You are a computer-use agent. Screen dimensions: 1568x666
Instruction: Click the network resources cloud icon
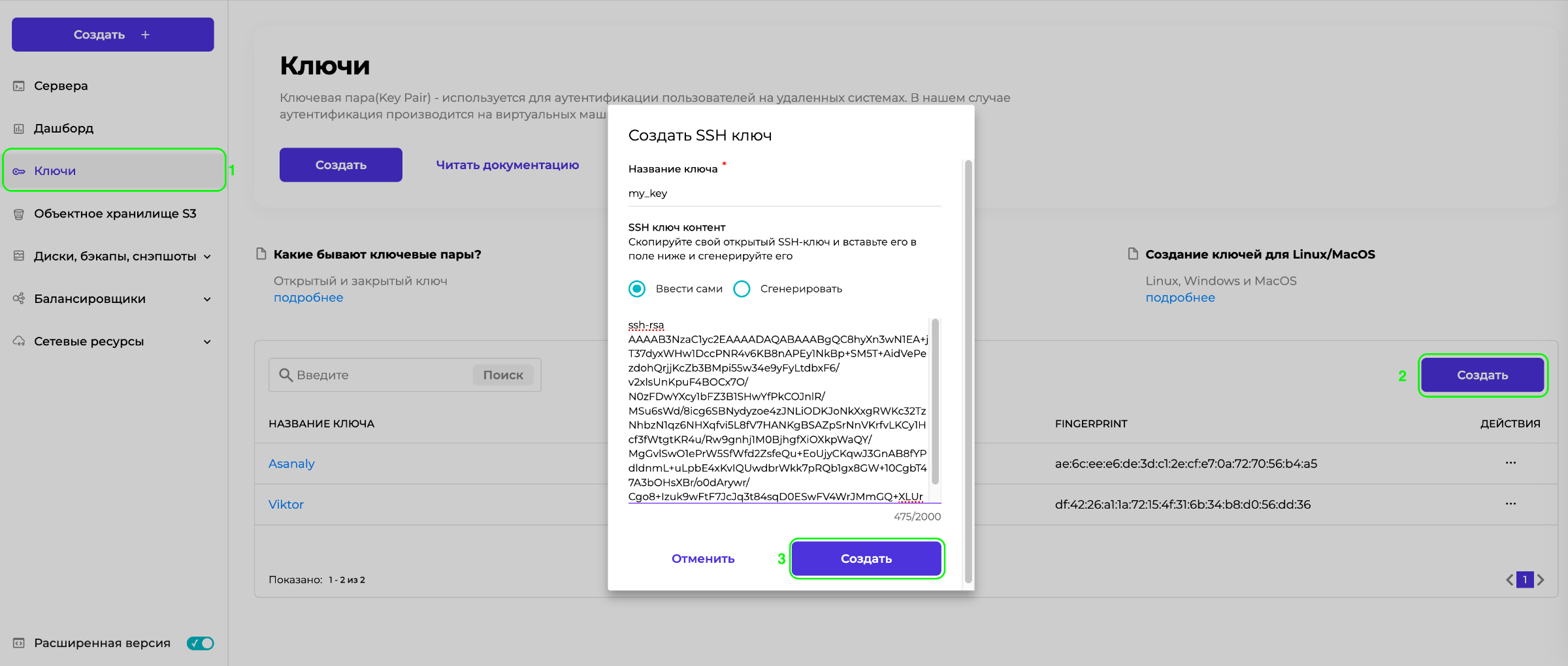coord(19,341)
